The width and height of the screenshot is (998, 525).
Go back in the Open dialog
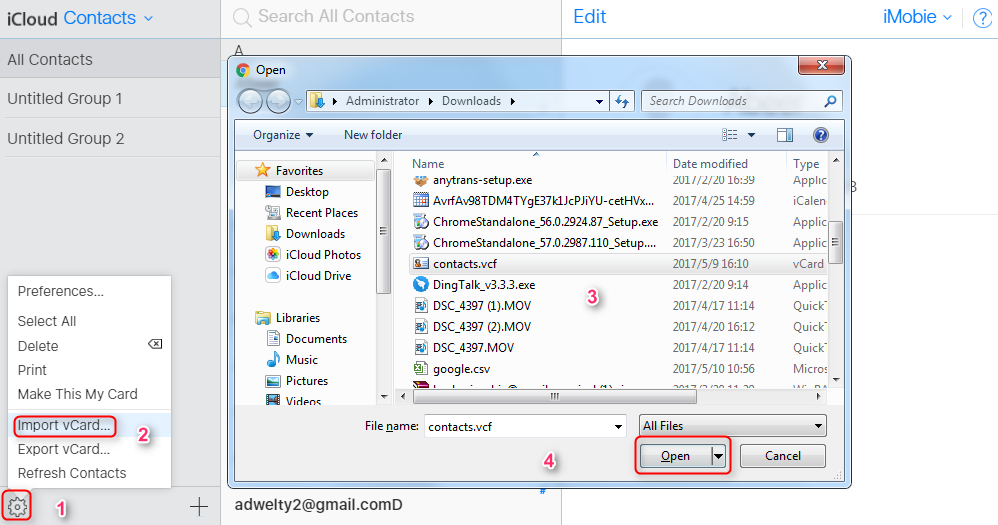coord(250,101)
